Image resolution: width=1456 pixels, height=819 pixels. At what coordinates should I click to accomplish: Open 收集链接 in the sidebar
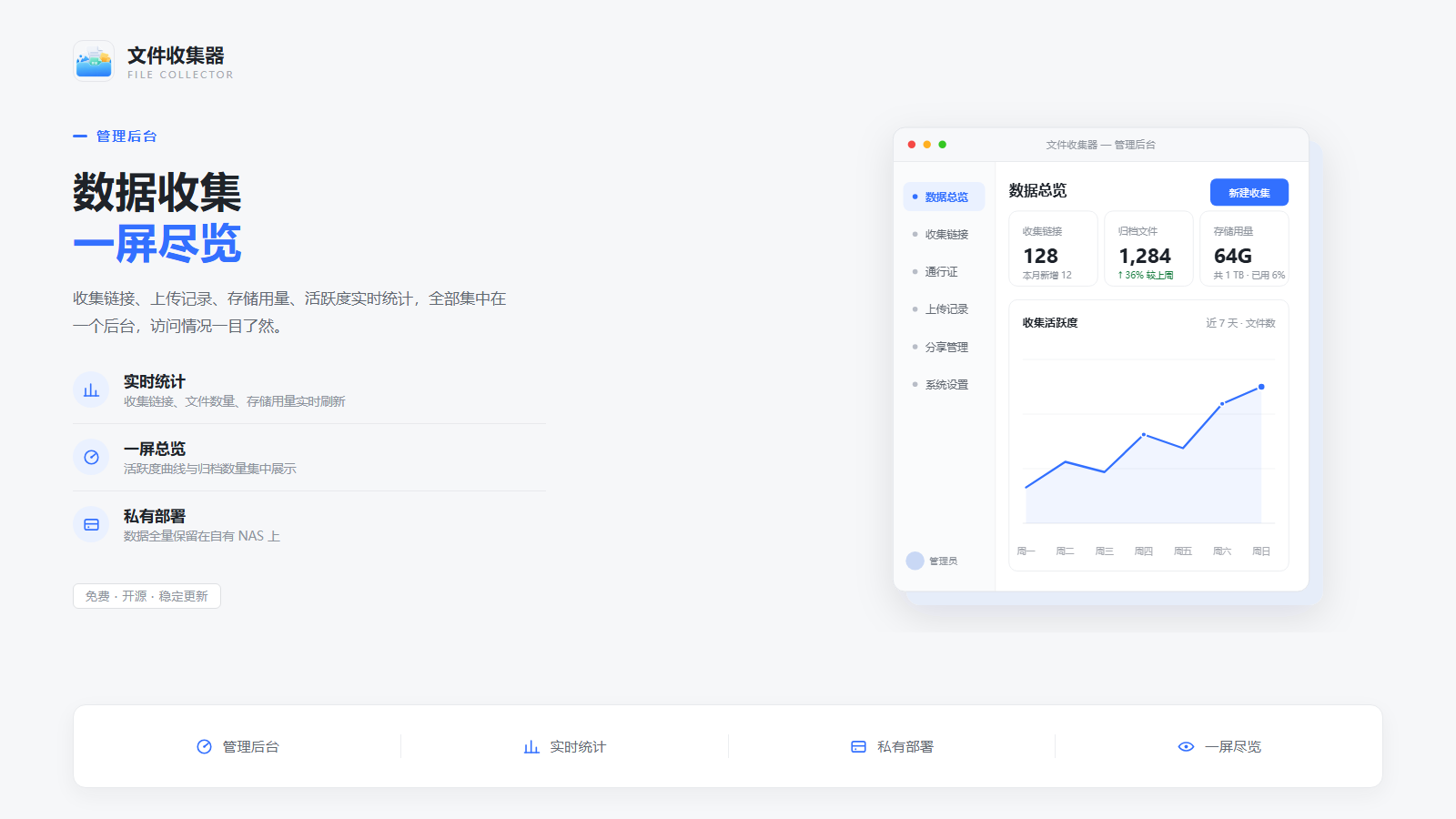pyautogui.click(x=944, y=234)
